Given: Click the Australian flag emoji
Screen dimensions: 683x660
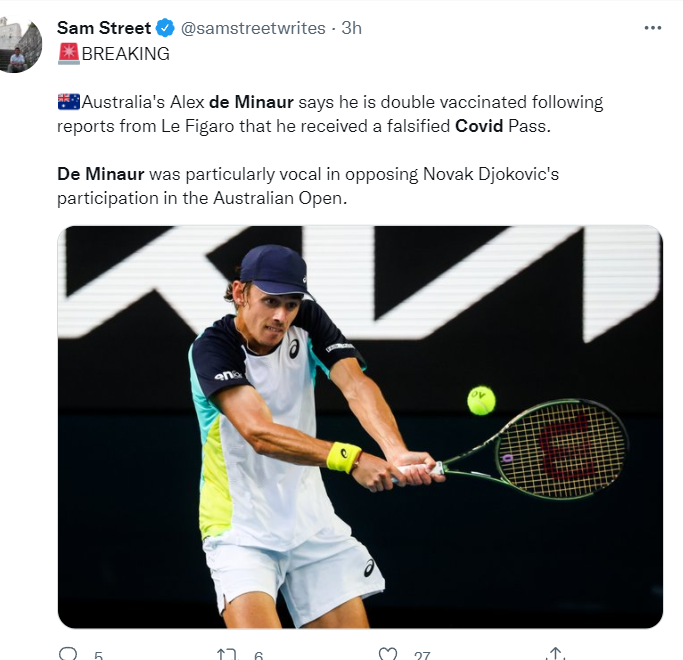Looking at the screenshot, I should click(68, 102).
